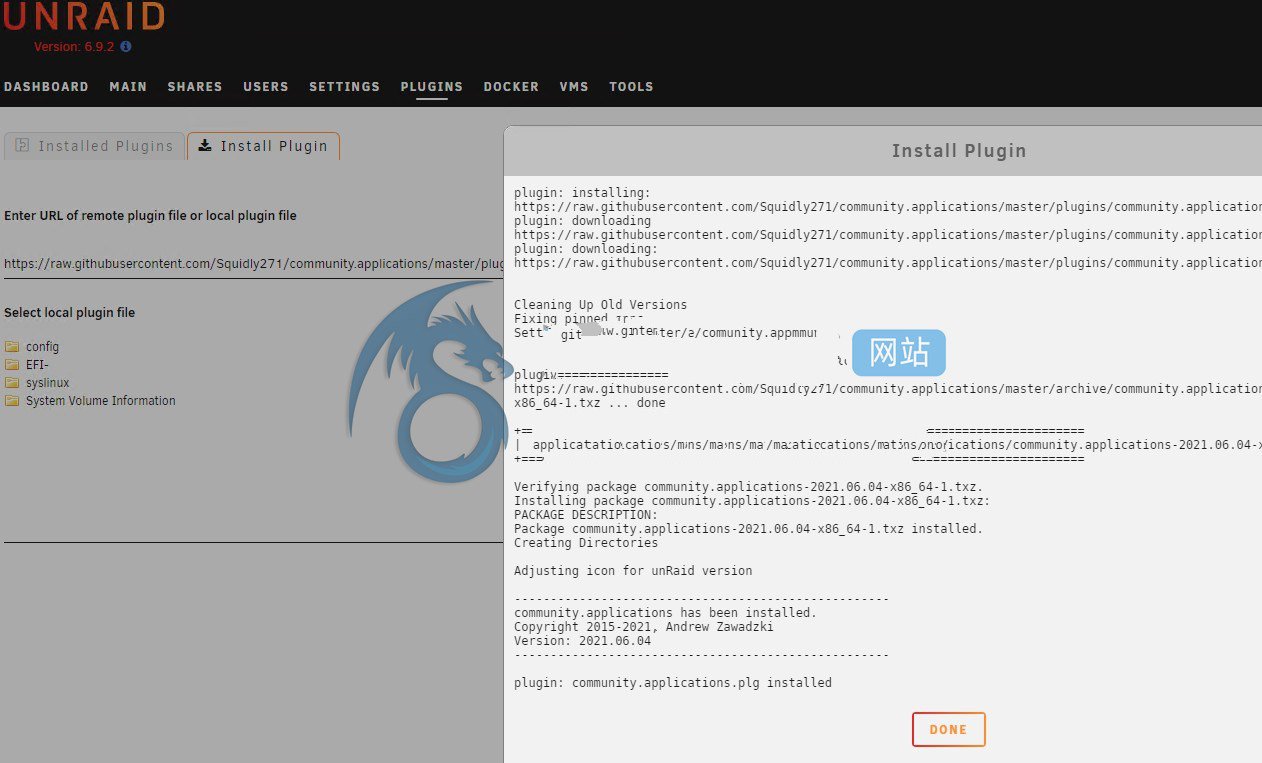Click 'plugin: community.applications.plg installed' line
This screenshot has width=1262, height=763.
pos(673,683)
